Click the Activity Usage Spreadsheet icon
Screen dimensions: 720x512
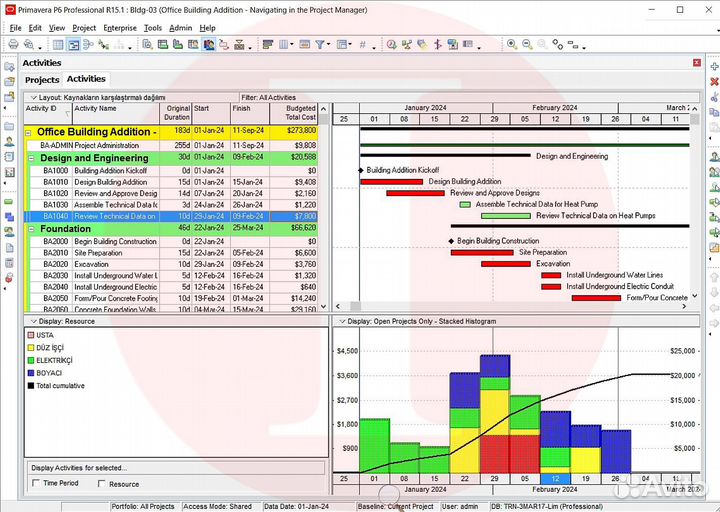tap(163, 45)
